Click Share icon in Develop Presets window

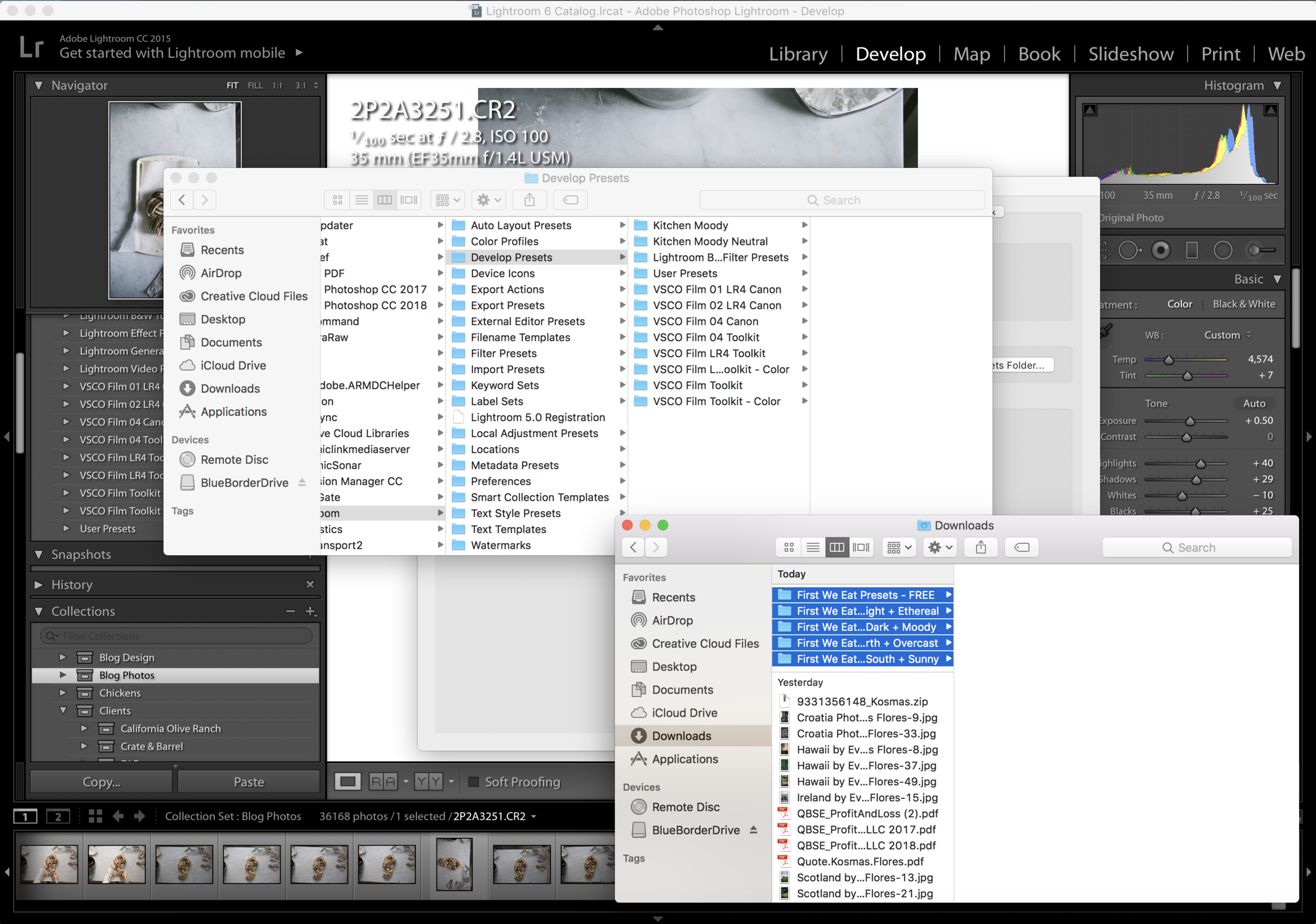530,200
